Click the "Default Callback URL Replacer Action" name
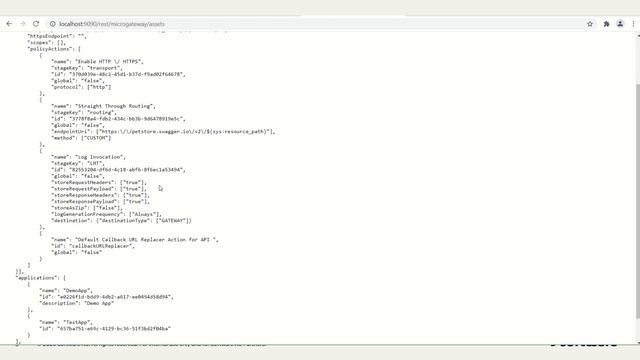 147,240
